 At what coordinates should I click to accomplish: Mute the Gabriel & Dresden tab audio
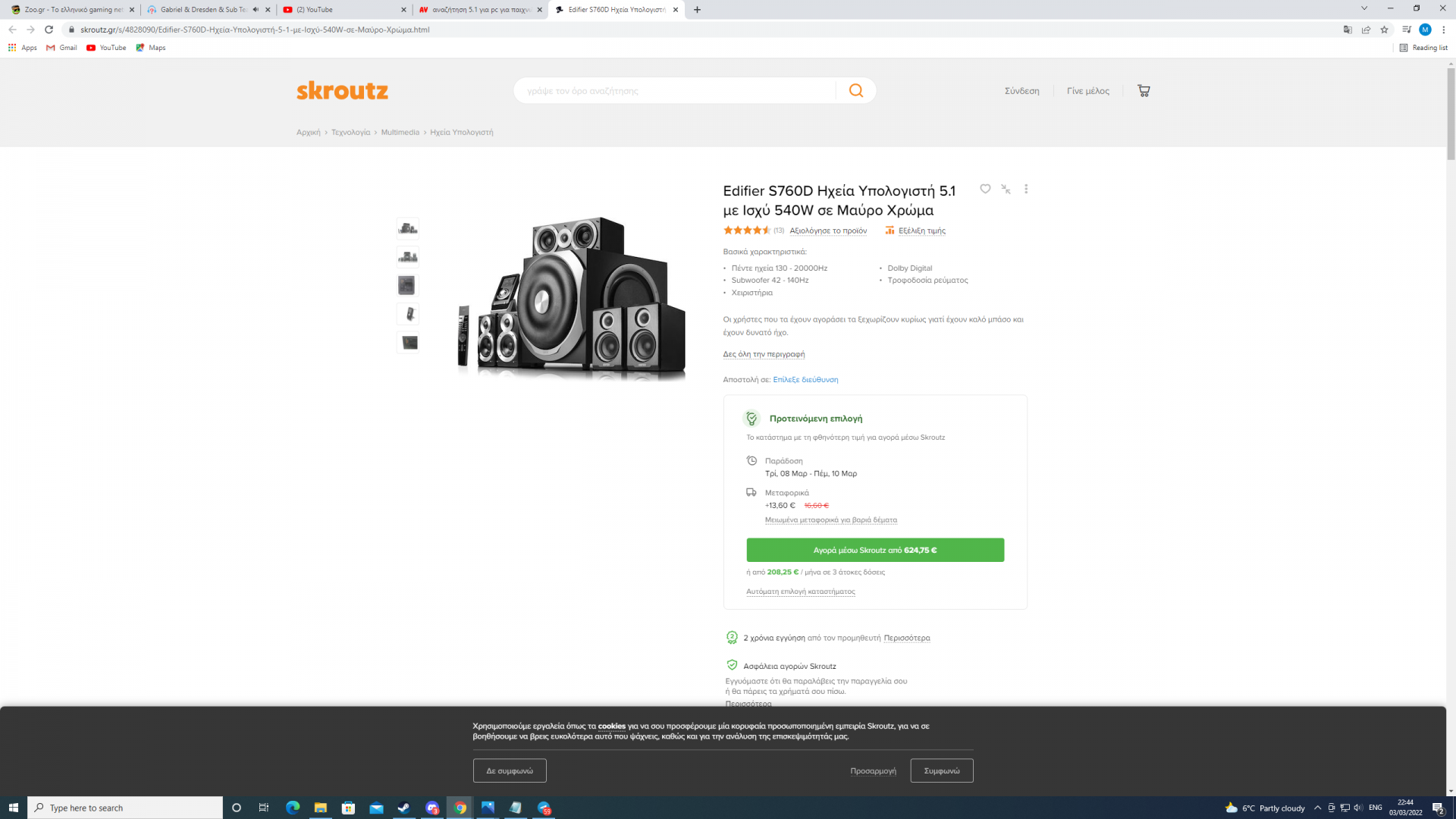pyautogui.click(x=256, y=10)
